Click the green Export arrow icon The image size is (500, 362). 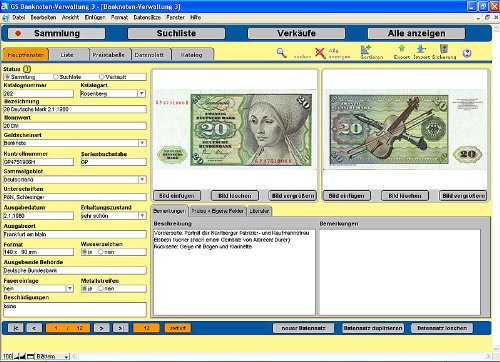click(x=402, y=49)
